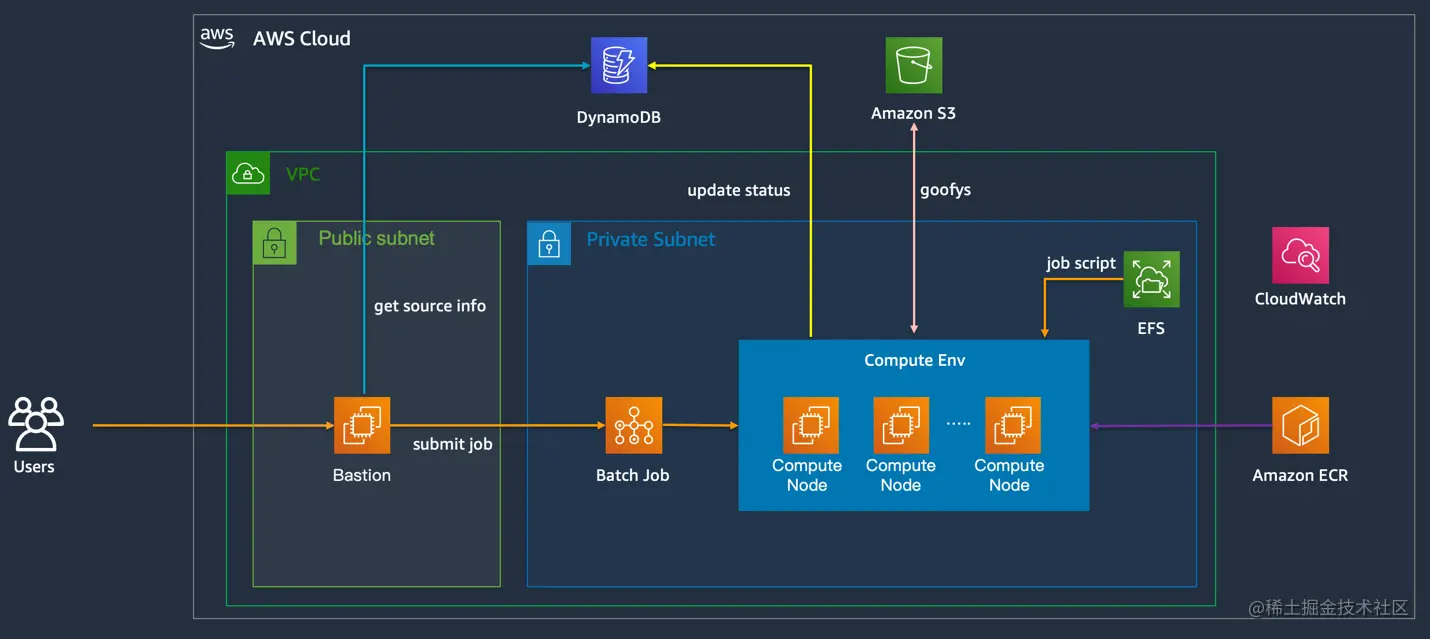Click the 'Bastion' caption text
Image resolution: width=1430 pixels, height=639 pixels.
362,475
